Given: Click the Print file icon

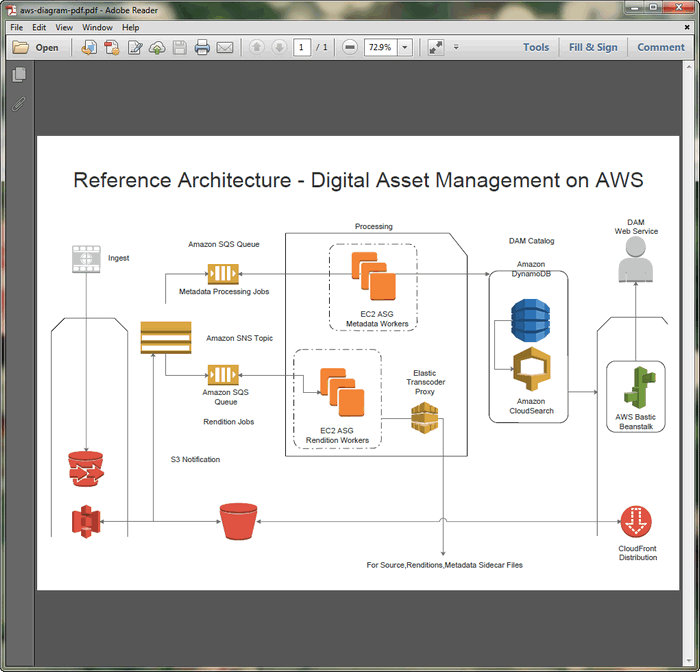Looking at the screenshot, I should 202,47.
